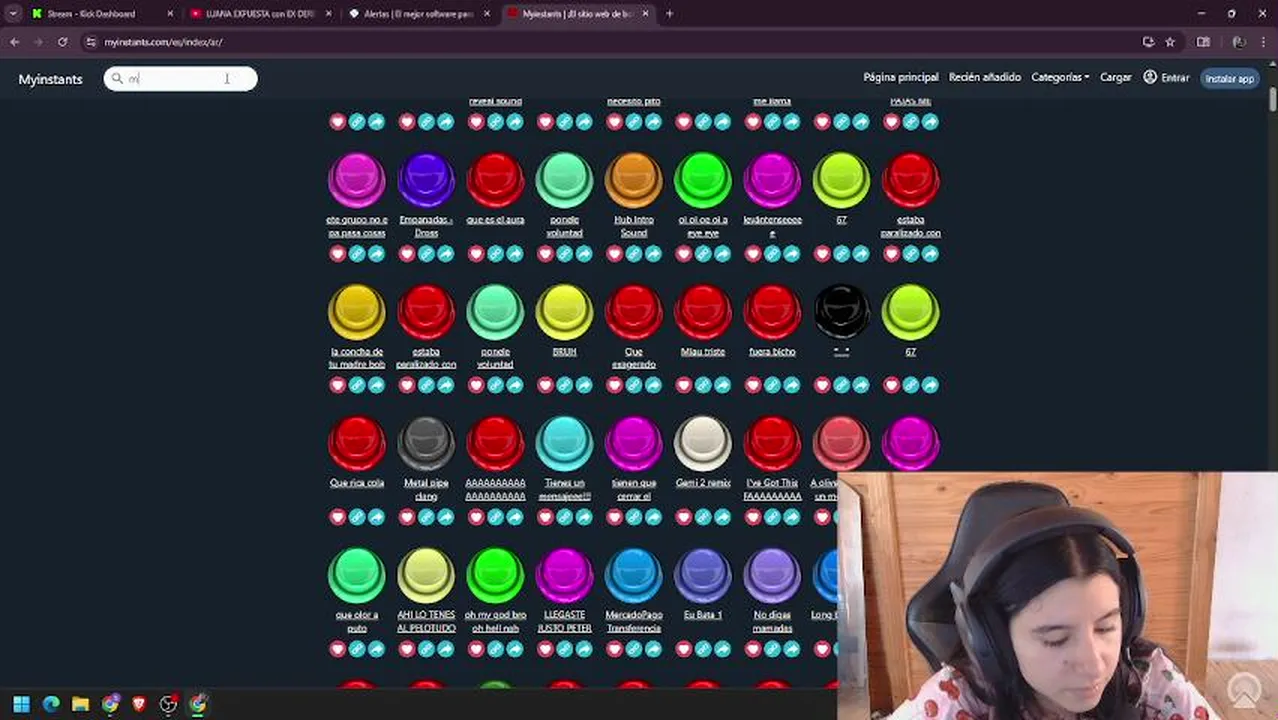Play "oh my god bro" green button
Screen dimensions: 1278x720
[495, 576]
